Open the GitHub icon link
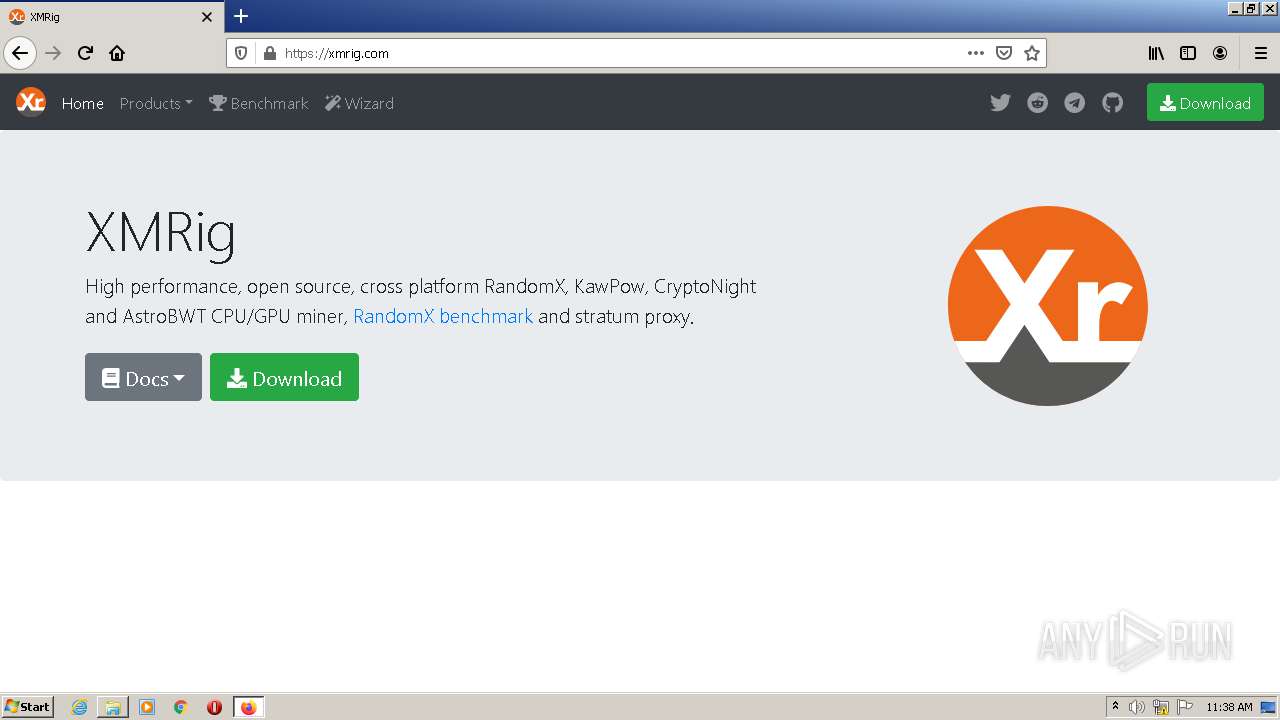The width and height of the screenshot is (1280, 720). click(1112, 103)
